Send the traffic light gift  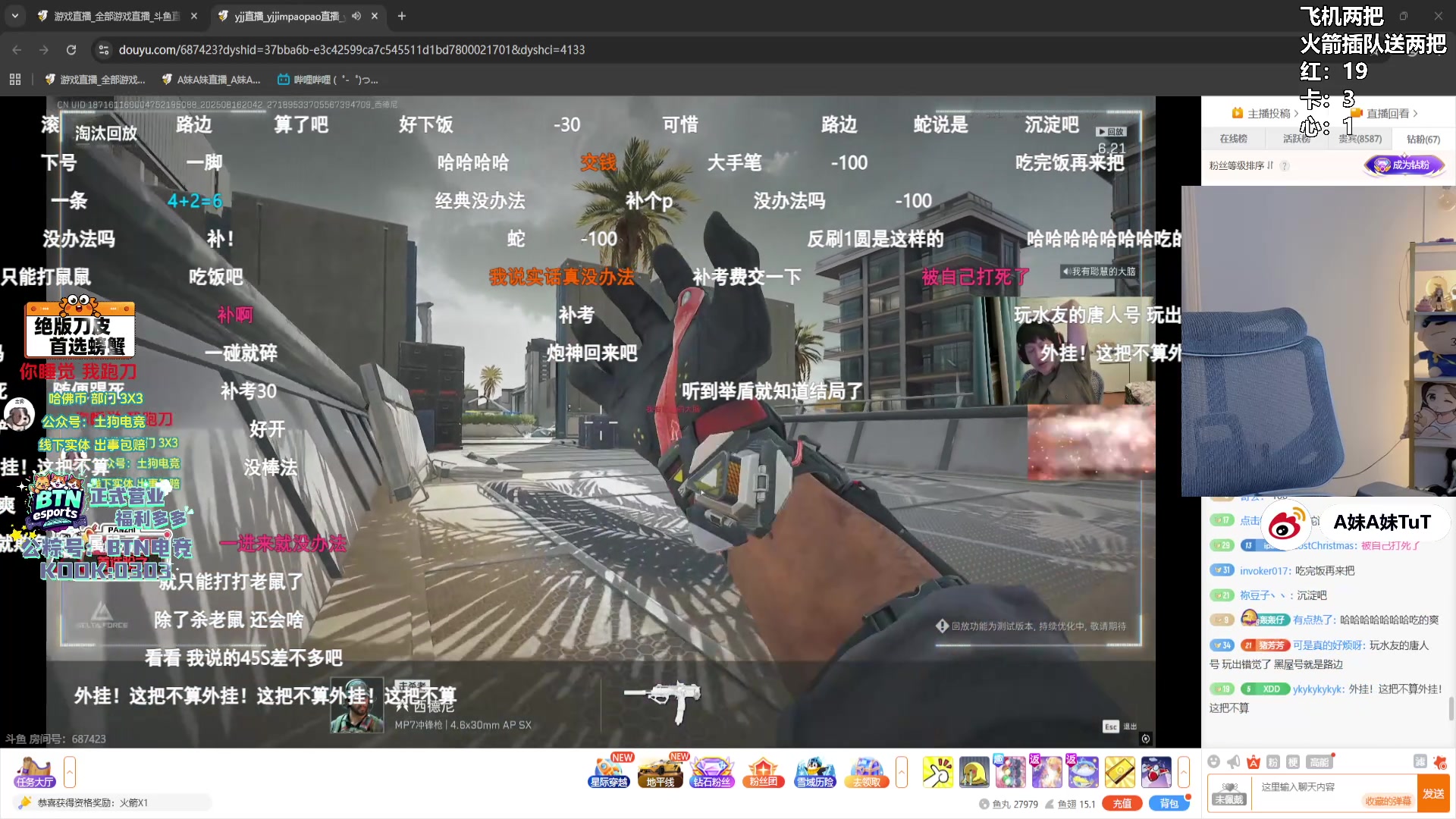(x=1010, y=772)
